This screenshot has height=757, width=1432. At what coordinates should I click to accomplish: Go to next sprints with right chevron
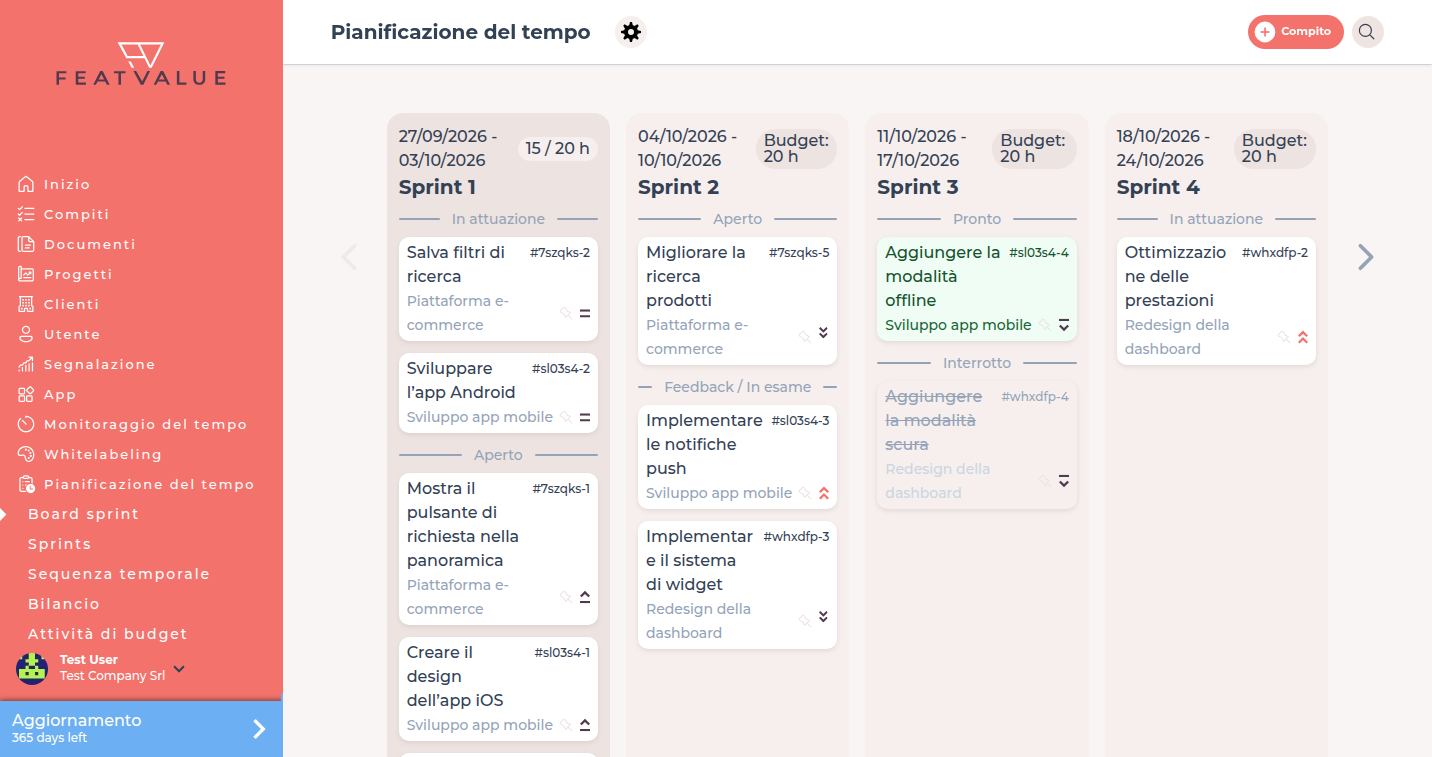click(x=1366, y=257)
